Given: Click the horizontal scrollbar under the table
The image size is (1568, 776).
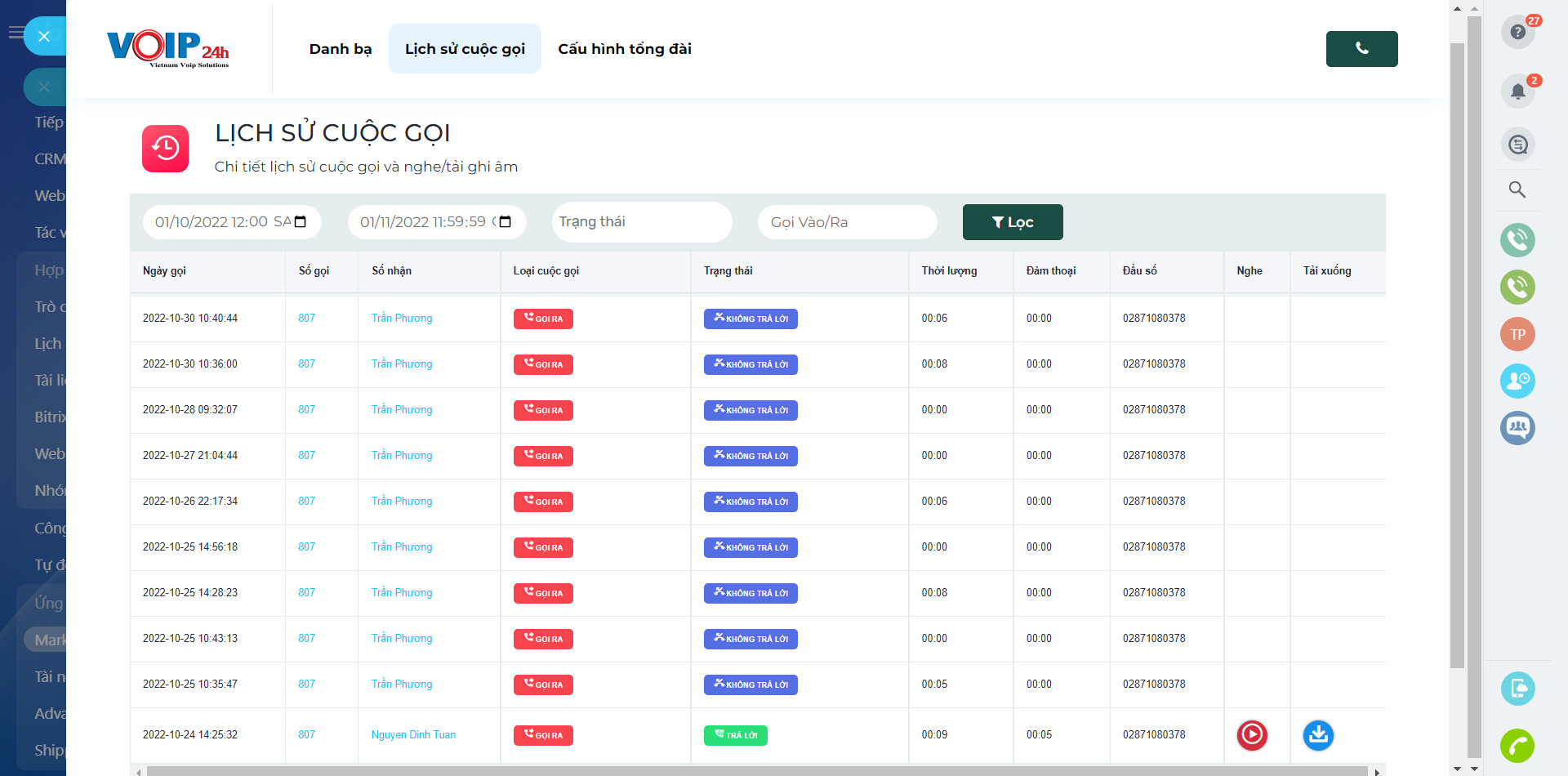Looking at the screenshot, I should tap(756, 771).
